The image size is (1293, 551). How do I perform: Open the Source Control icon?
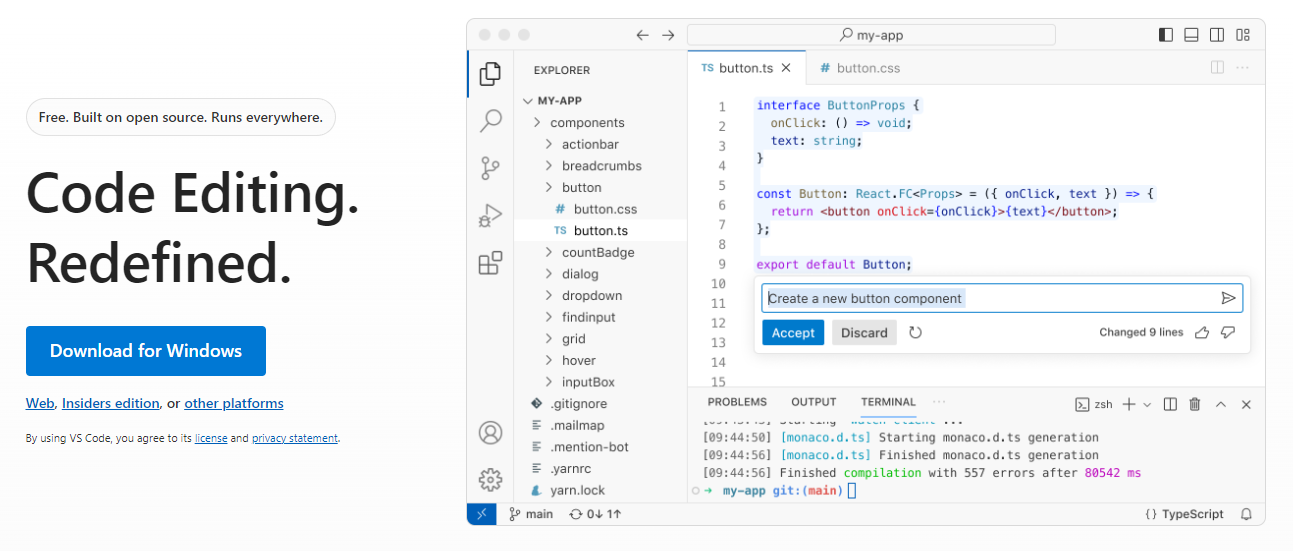490,168
